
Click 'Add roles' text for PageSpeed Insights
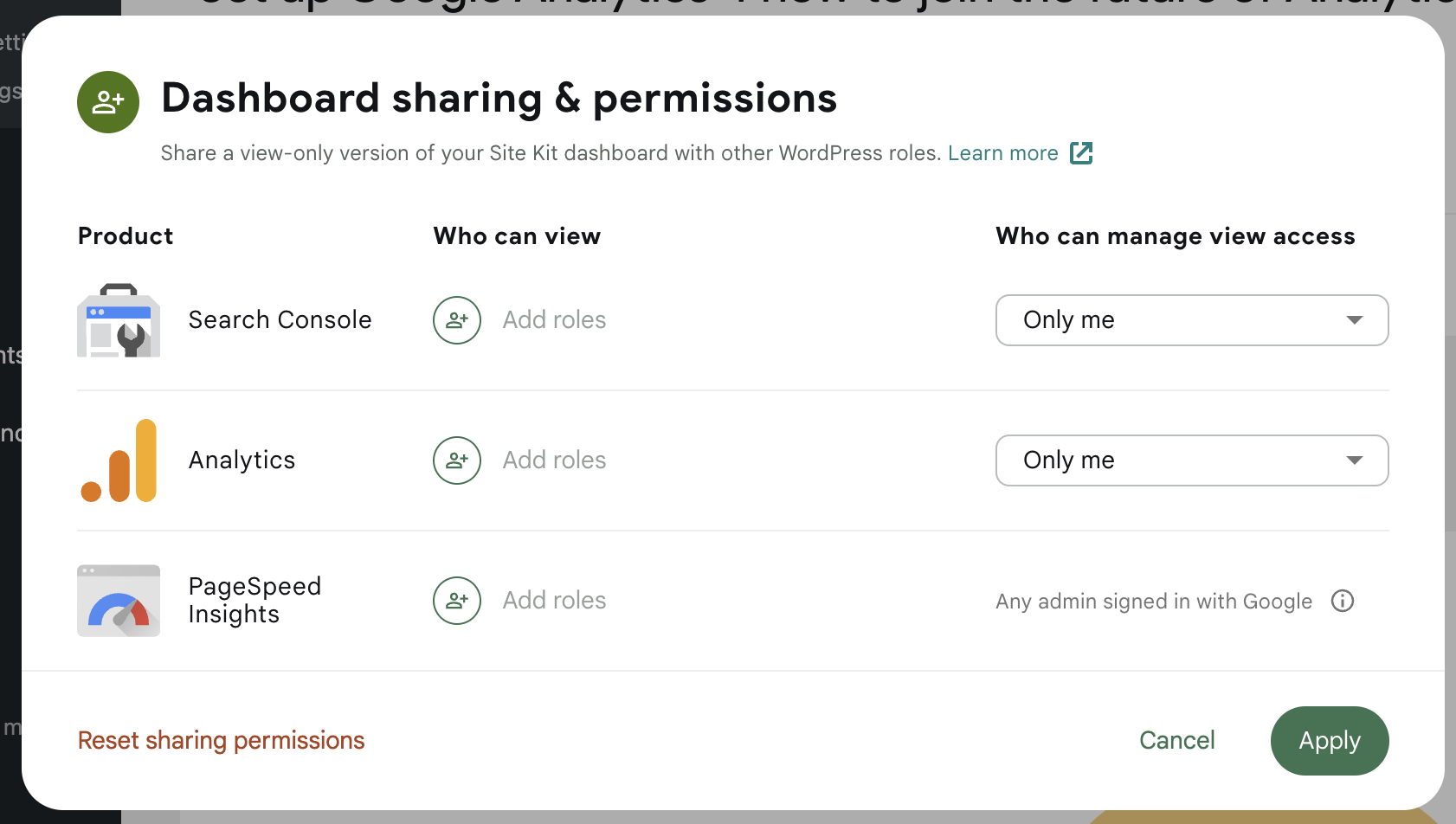point(554,601)
